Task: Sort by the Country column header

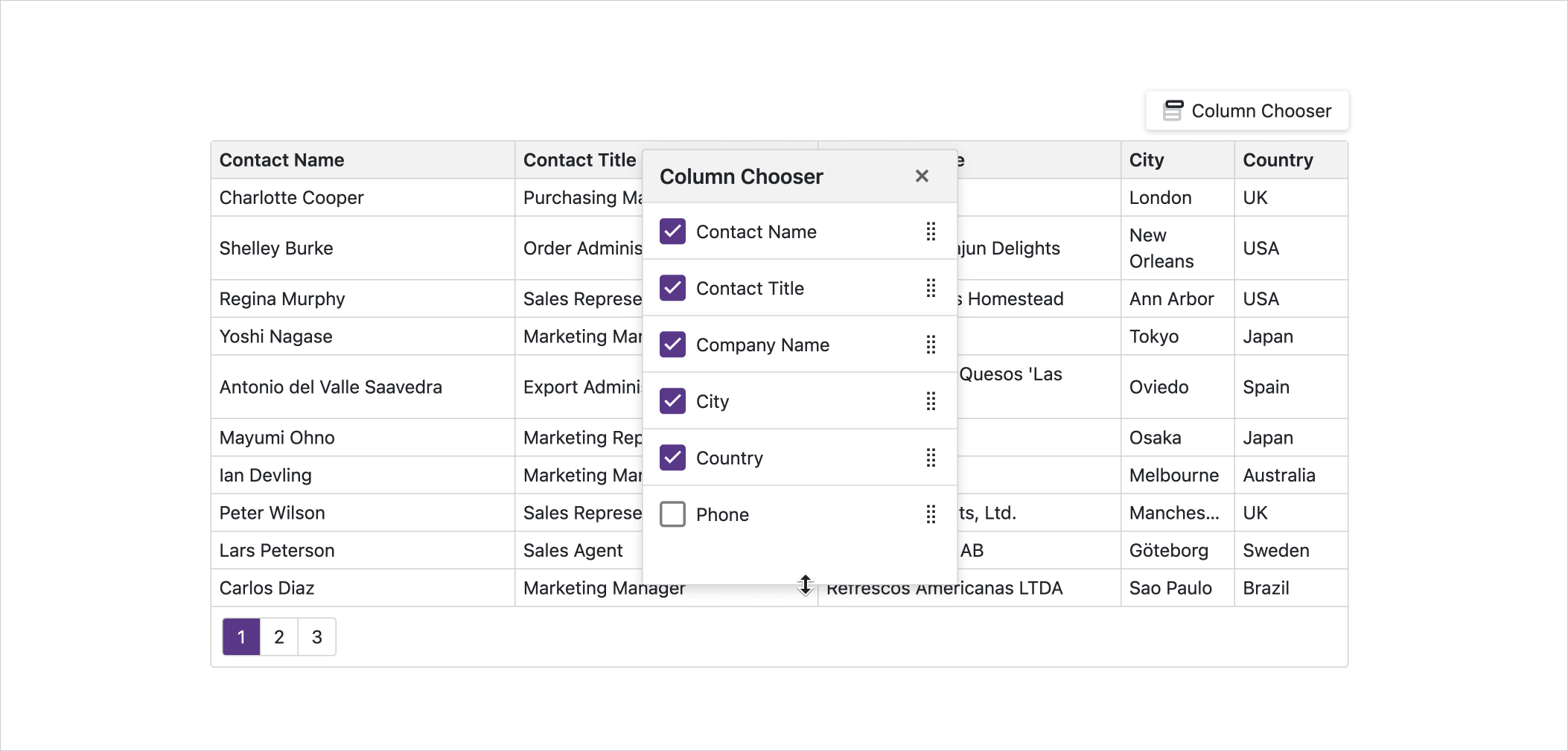Action: click(x=1278, y=159)
